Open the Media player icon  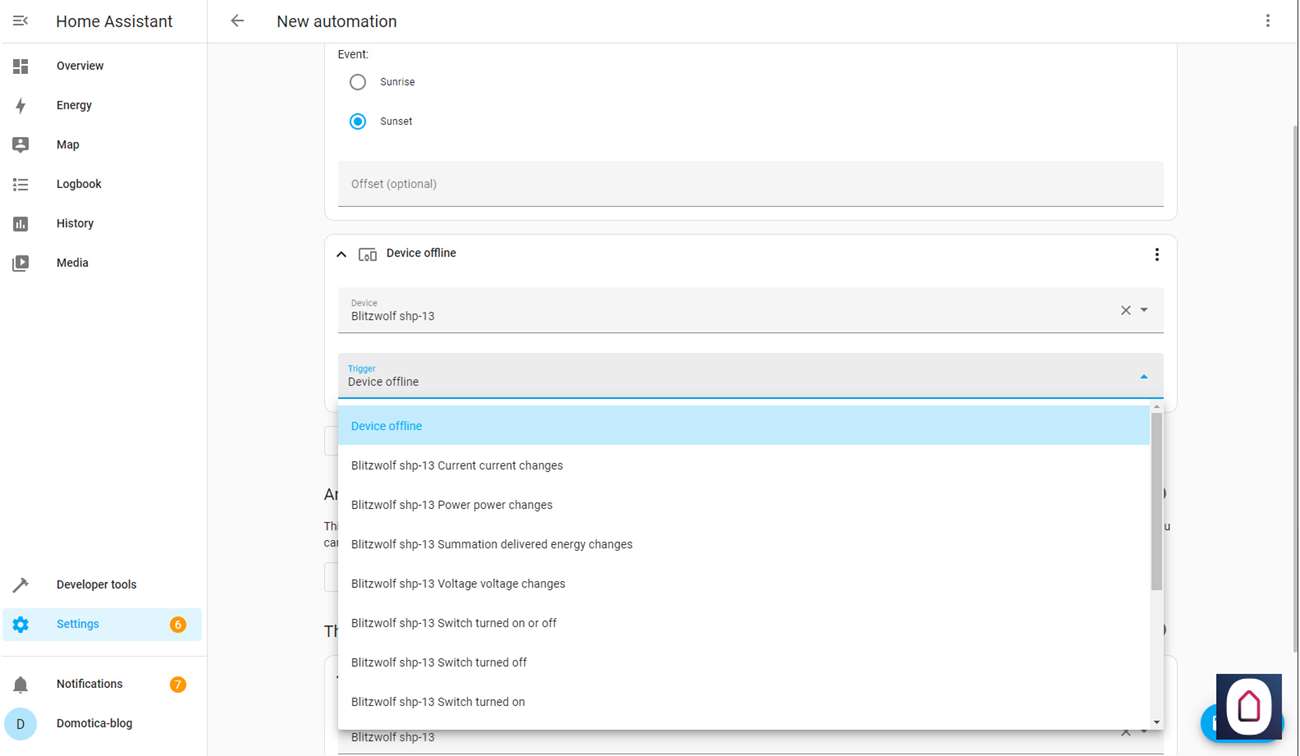tap(20, 263)
